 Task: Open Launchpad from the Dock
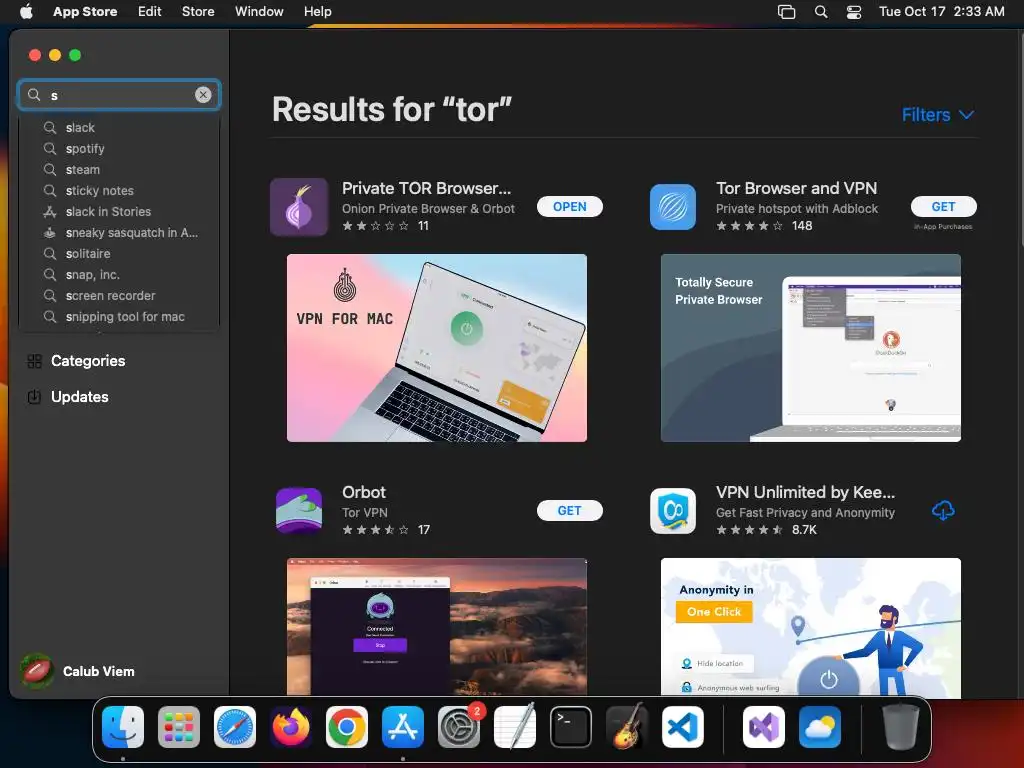(179, 727)
